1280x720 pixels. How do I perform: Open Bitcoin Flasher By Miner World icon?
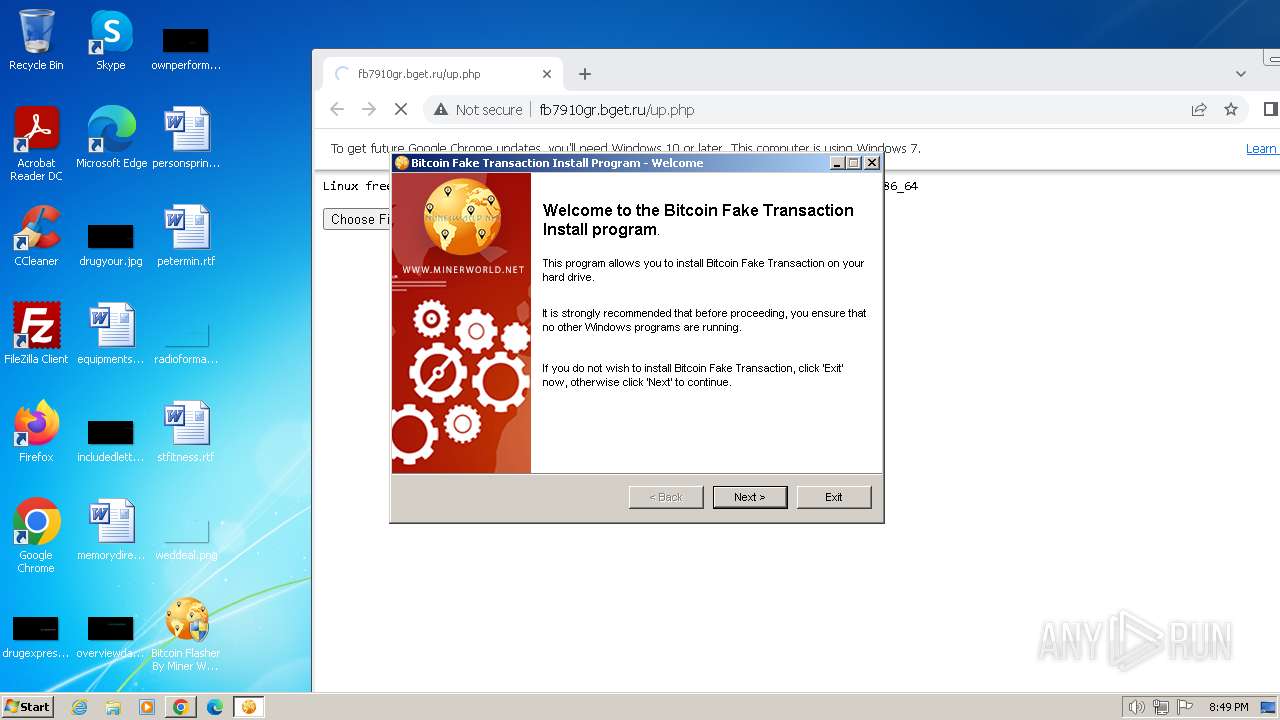pos(186,633)
